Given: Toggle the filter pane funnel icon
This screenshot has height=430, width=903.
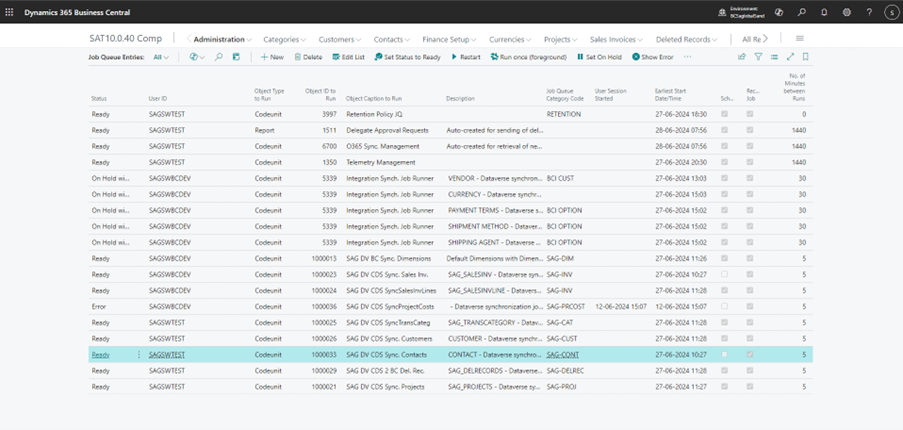Looking at the screenshot, I should [x=758, y=57].
